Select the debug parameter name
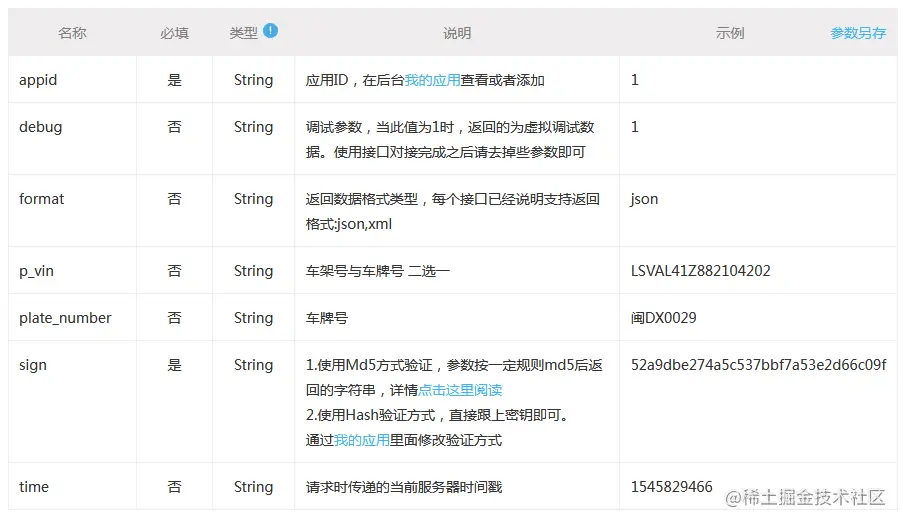Viewport: 903px width, 525px height. [x=40, y=127]
